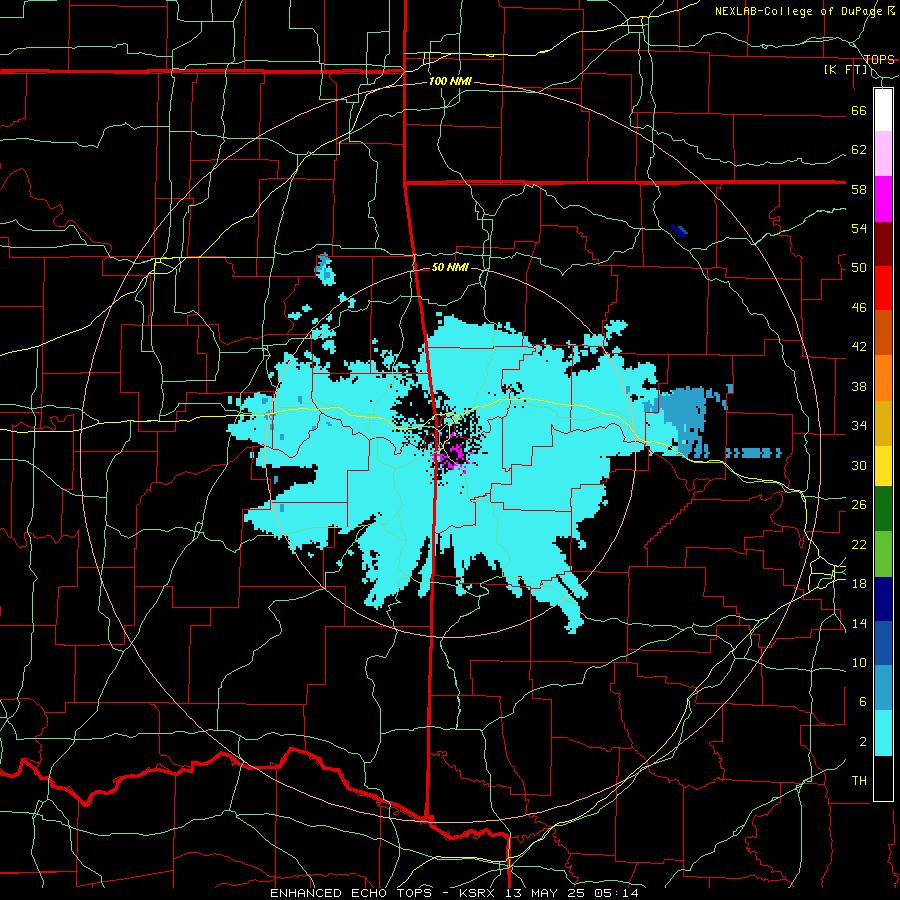Click the 50 NMI range ring label
This screenshot has height=900, width=900.
[450, 267]
